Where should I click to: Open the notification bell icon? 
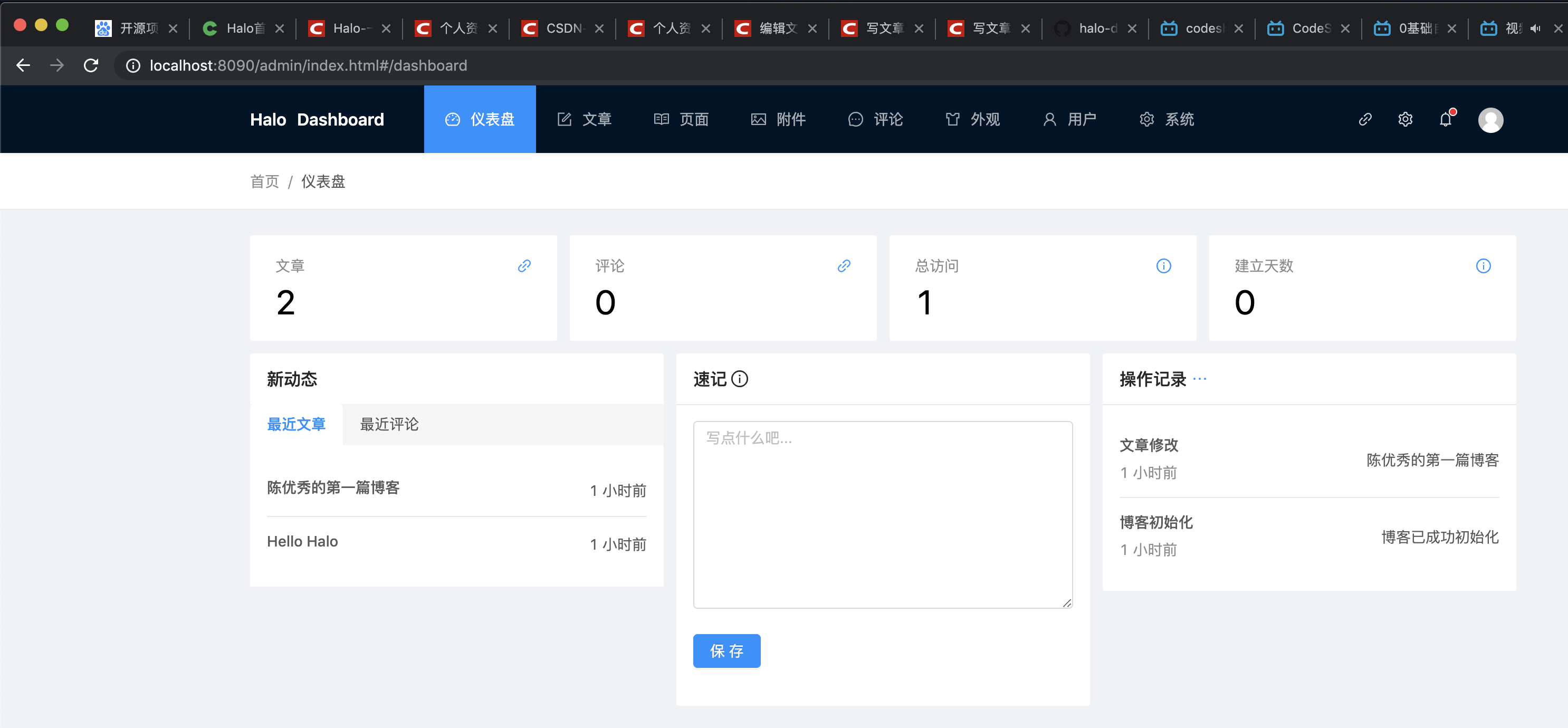point(1446,119)
